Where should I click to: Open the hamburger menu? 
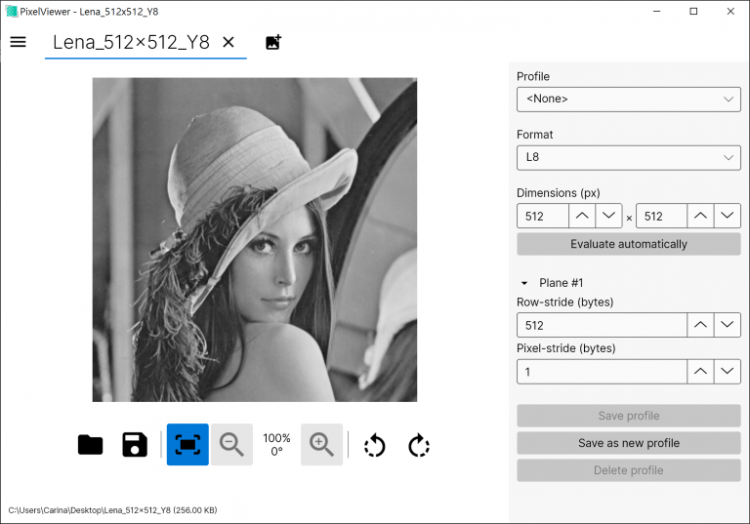pyautogui.click(x=18, y=42)
